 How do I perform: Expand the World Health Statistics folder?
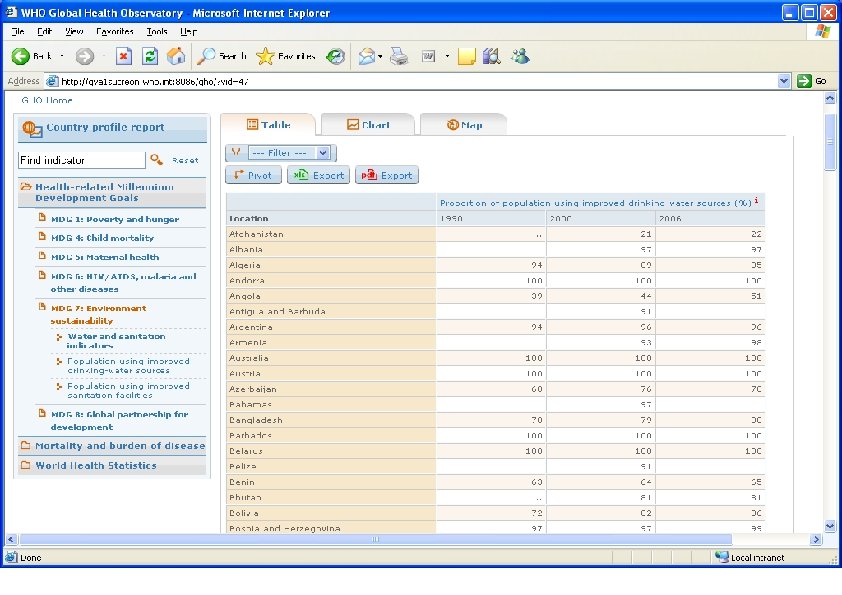coord(25,465)
